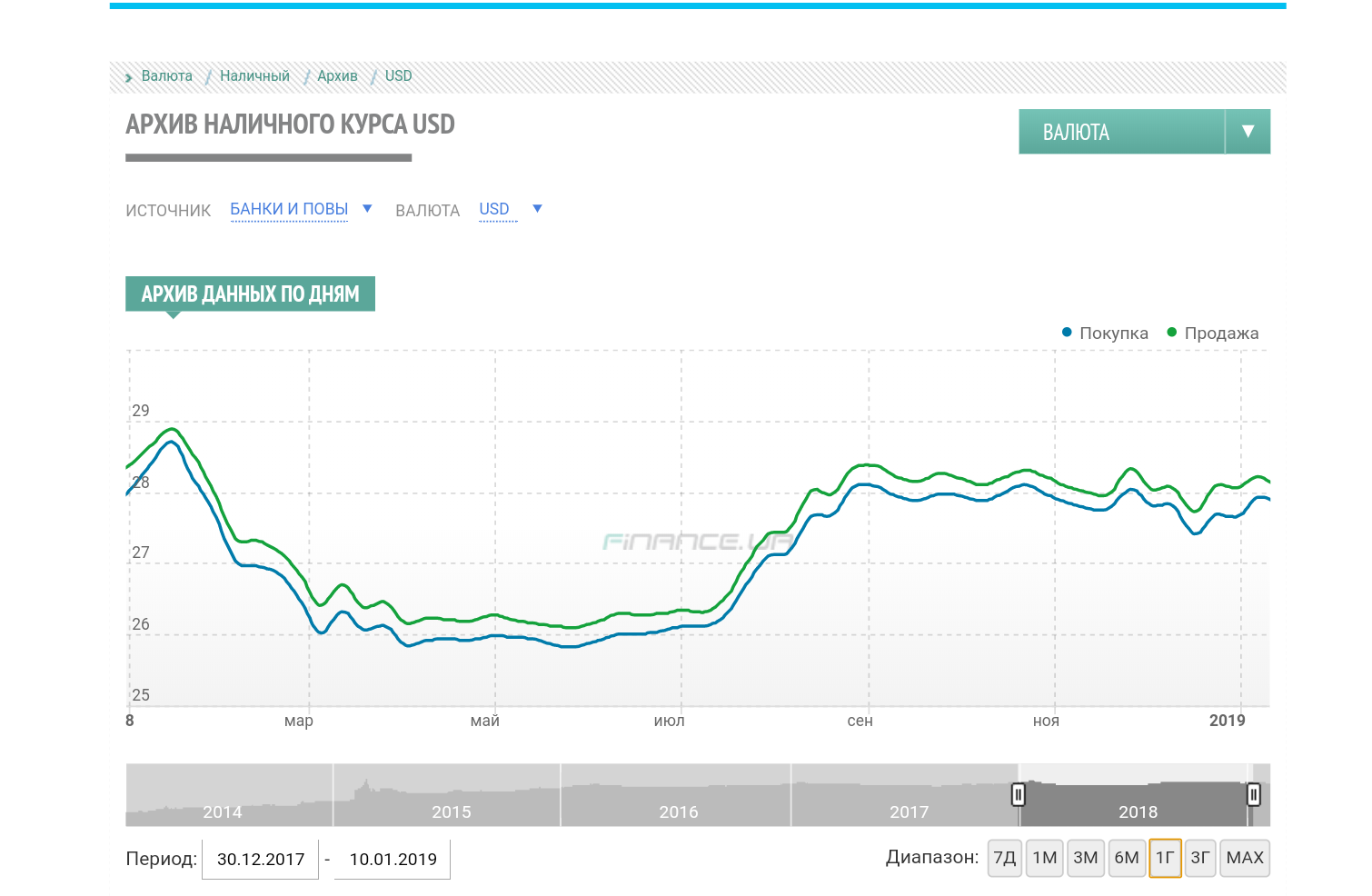The height and width of the screenshot is (896, 1372).
Task: Toggle the Продажа series in legend
Action: coord(1212,334)
